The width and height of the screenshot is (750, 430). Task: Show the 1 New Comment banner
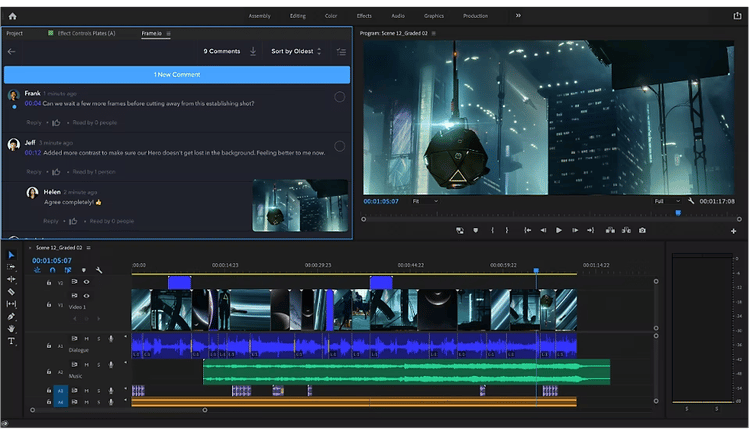177,75
